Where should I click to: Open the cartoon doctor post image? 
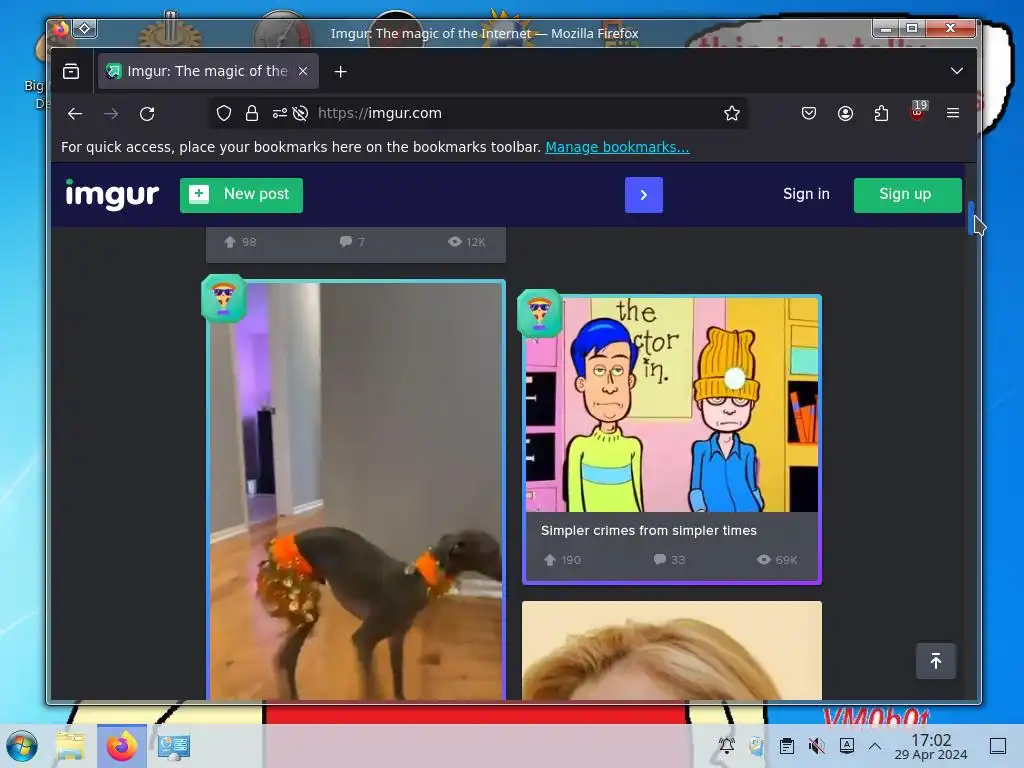click(671, 405)
